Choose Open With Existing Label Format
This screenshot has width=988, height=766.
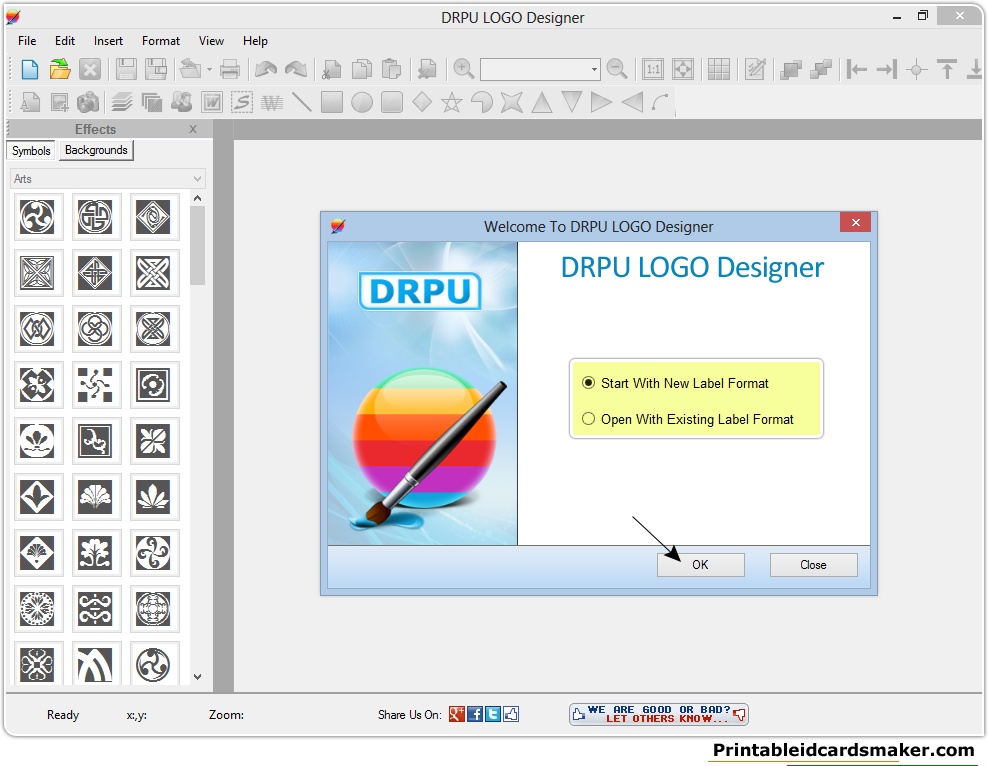coord(687,419)
